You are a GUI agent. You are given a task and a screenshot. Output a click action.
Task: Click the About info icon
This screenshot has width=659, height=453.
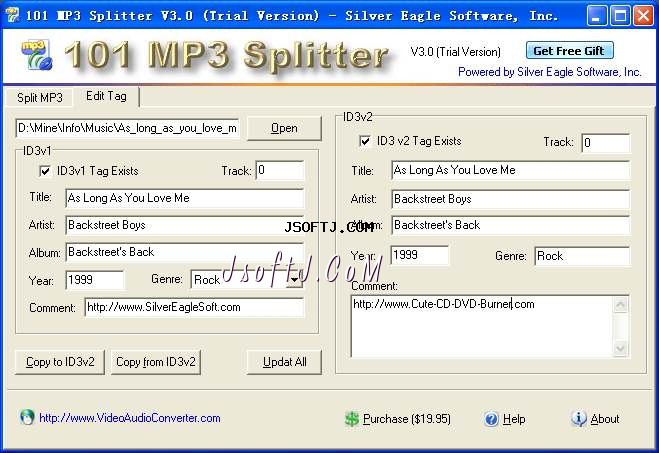pos(579,418)
